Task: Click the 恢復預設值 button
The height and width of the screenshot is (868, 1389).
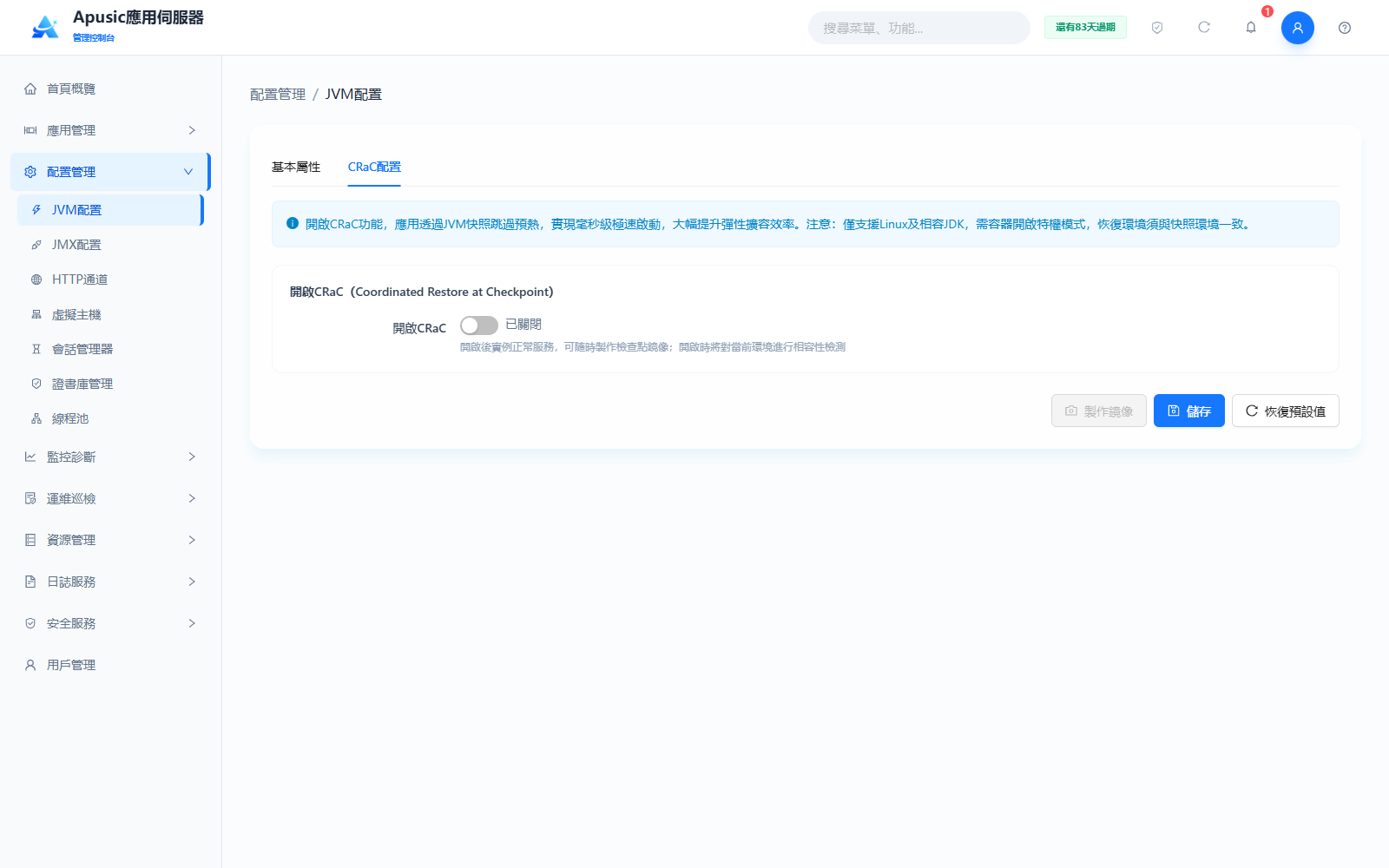Action: 1286,411
